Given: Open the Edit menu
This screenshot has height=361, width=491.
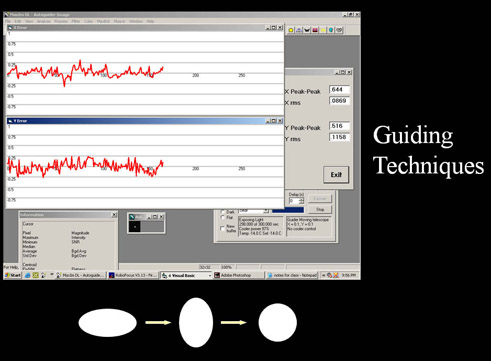Looking at the screenshot, I should 18,21.
